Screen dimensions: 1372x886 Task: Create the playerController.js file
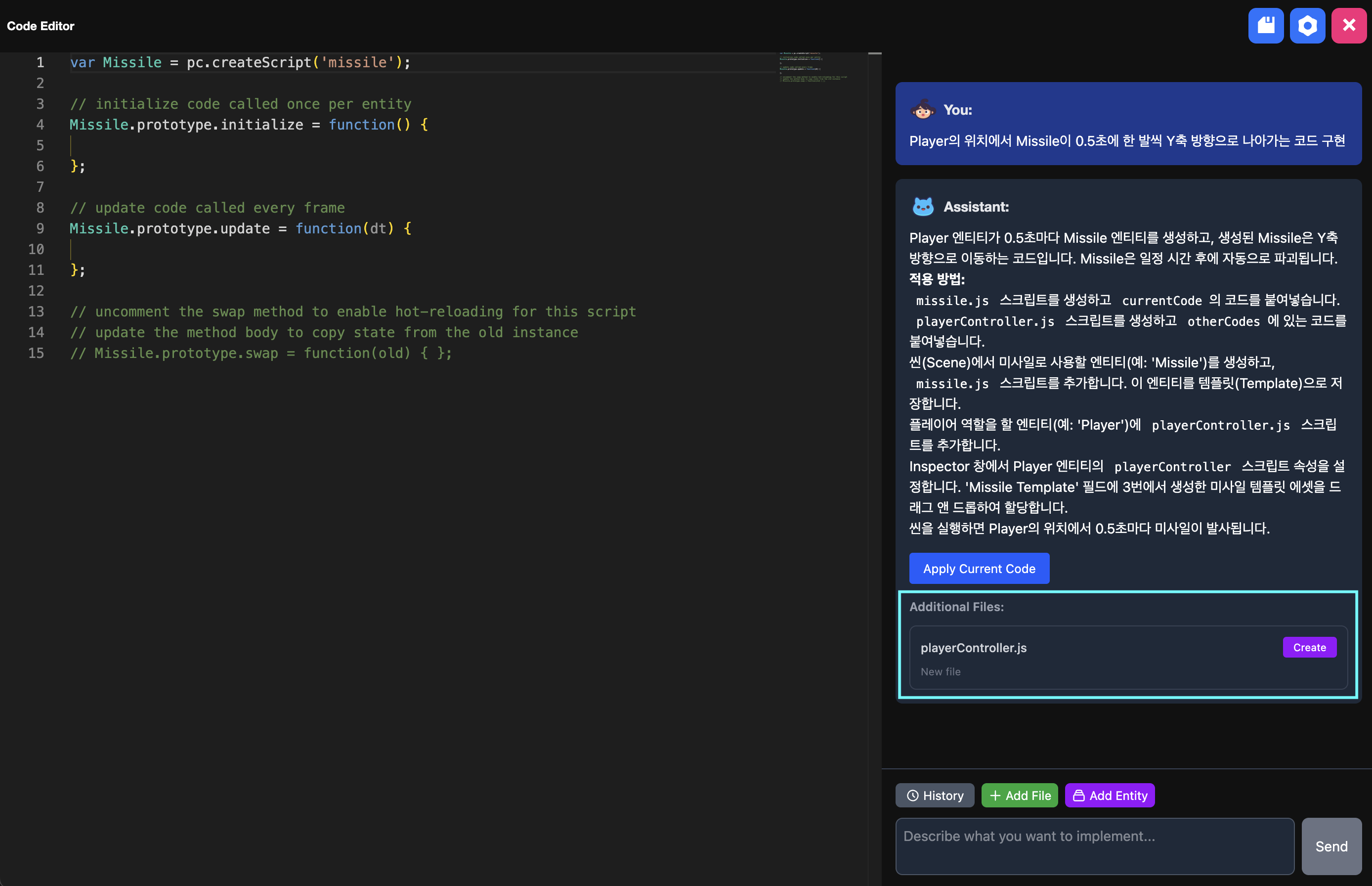point(1309,647)
